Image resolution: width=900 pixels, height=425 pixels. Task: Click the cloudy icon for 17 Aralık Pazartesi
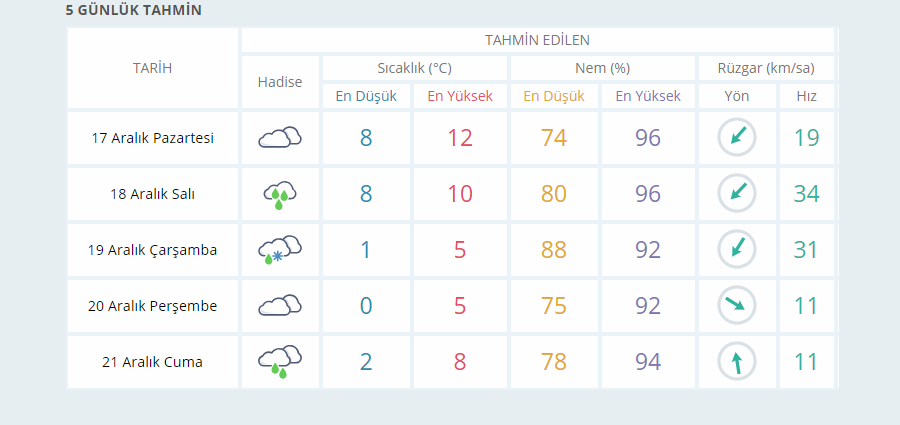[x=280, y=137]
